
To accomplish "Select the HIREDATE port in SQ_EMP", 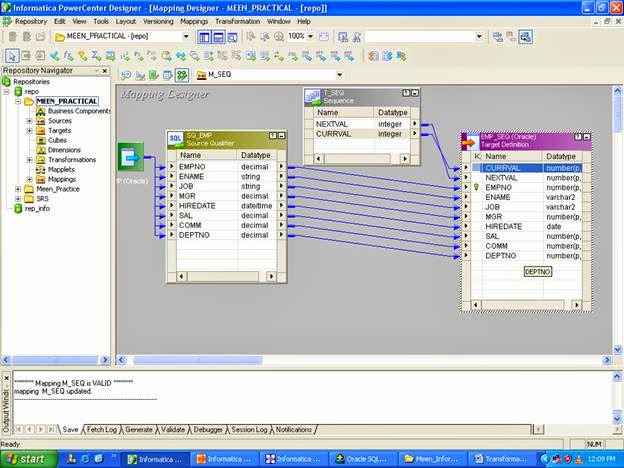I will [226, 206].
